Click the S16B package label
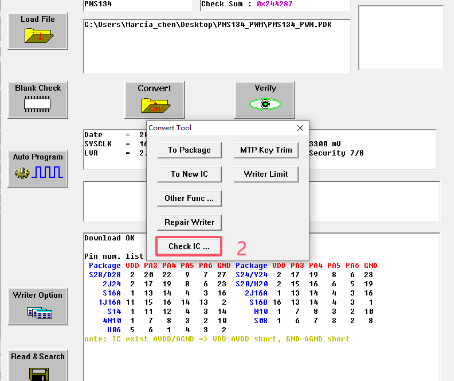The width and height of the screenshot is (454, 381). pyautogui.click(x=258, y=302)
